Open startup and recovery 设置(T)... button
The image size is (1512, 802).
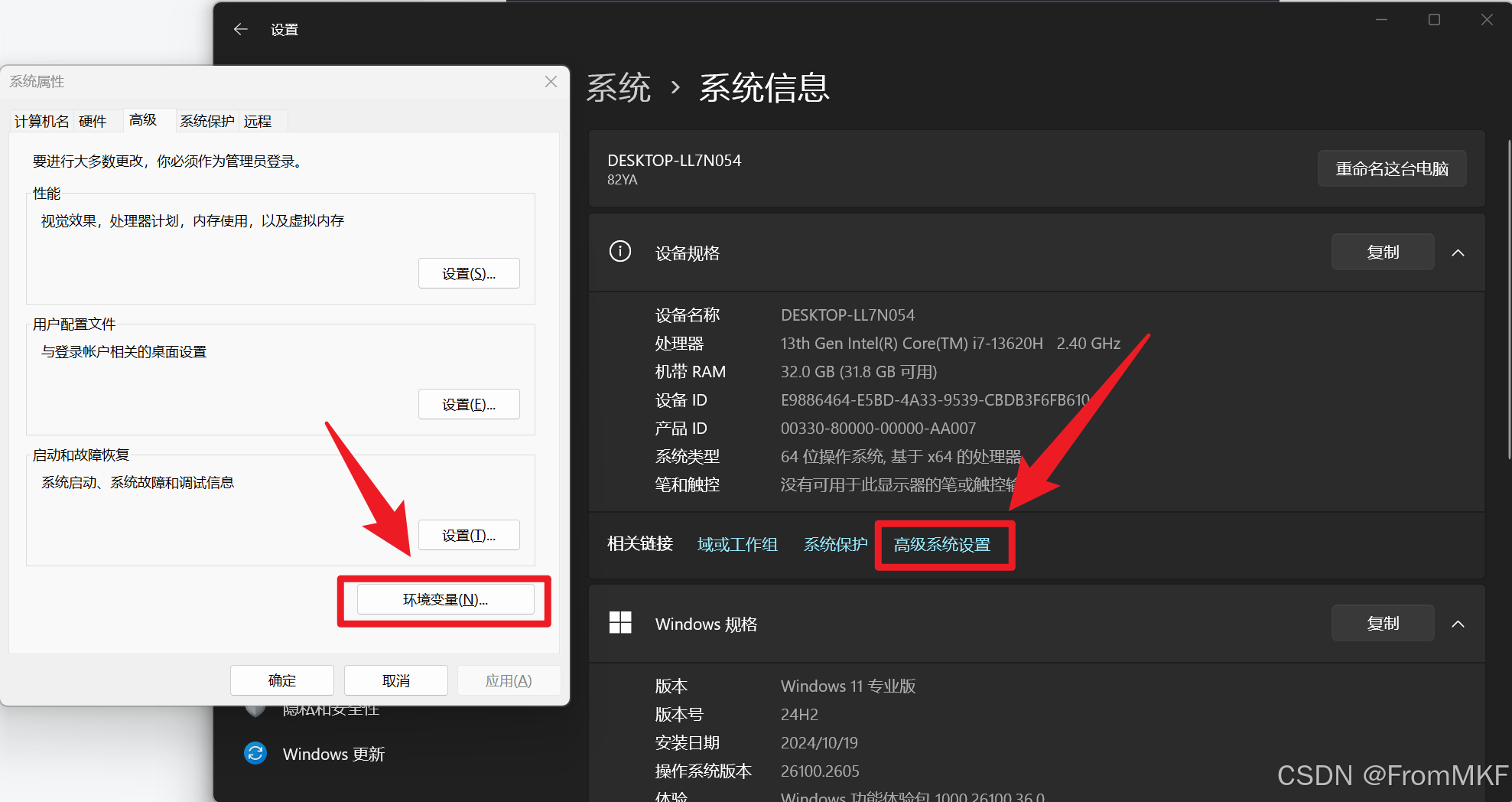point(469,535)
